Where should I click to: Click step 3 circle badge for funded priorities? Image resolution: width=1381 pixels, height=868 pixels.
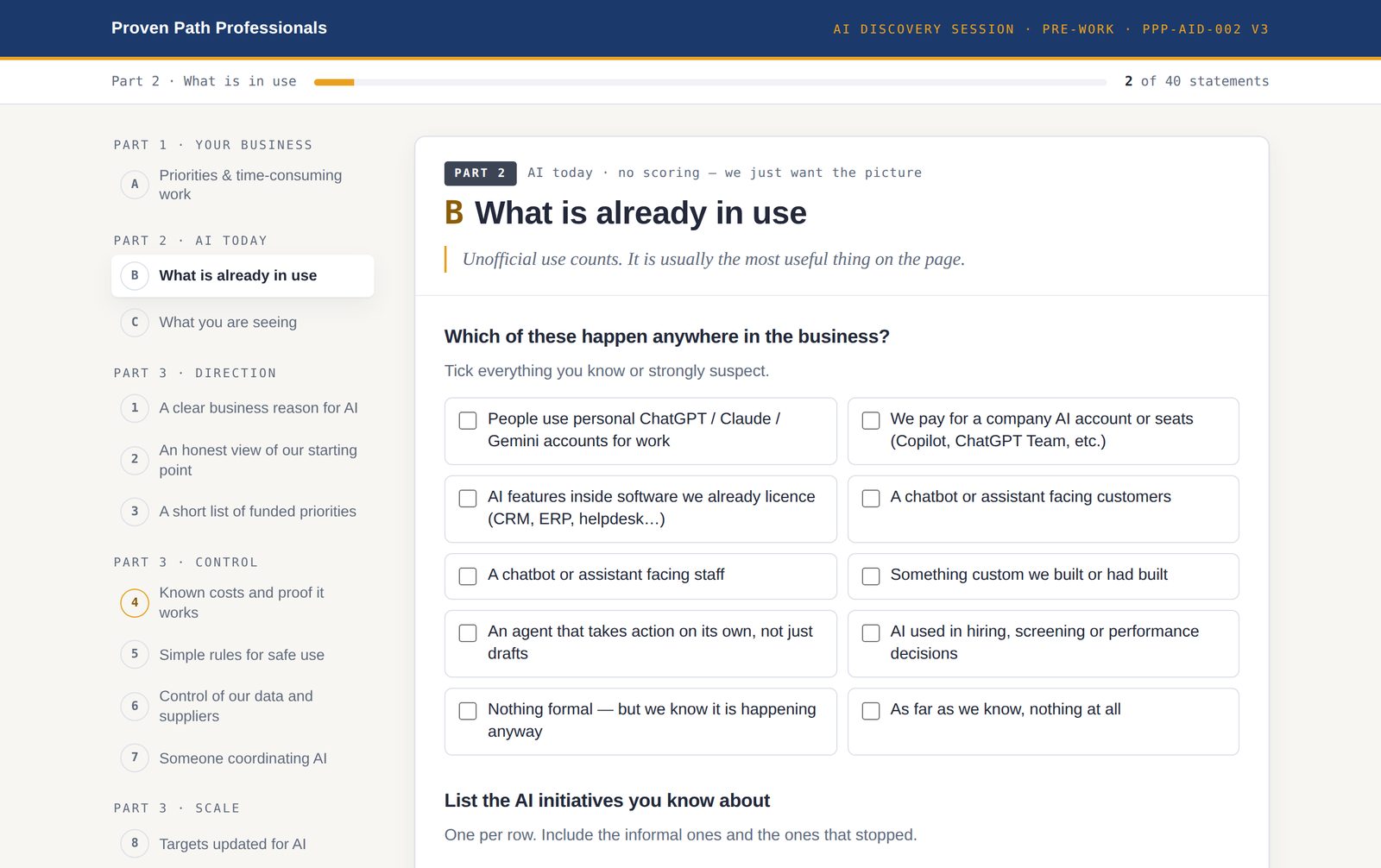[135, 511]
